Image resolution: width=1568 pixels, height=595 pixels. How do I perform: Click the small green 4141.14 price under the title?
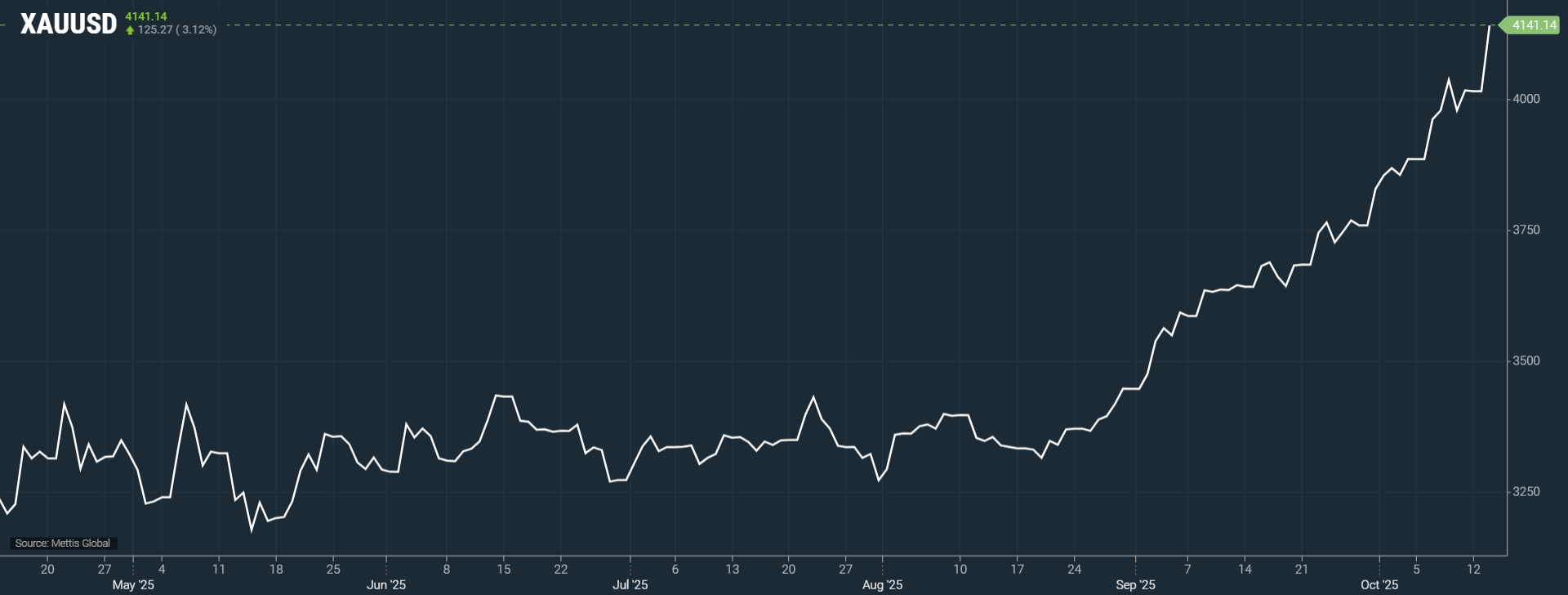(x=146, y=16)
